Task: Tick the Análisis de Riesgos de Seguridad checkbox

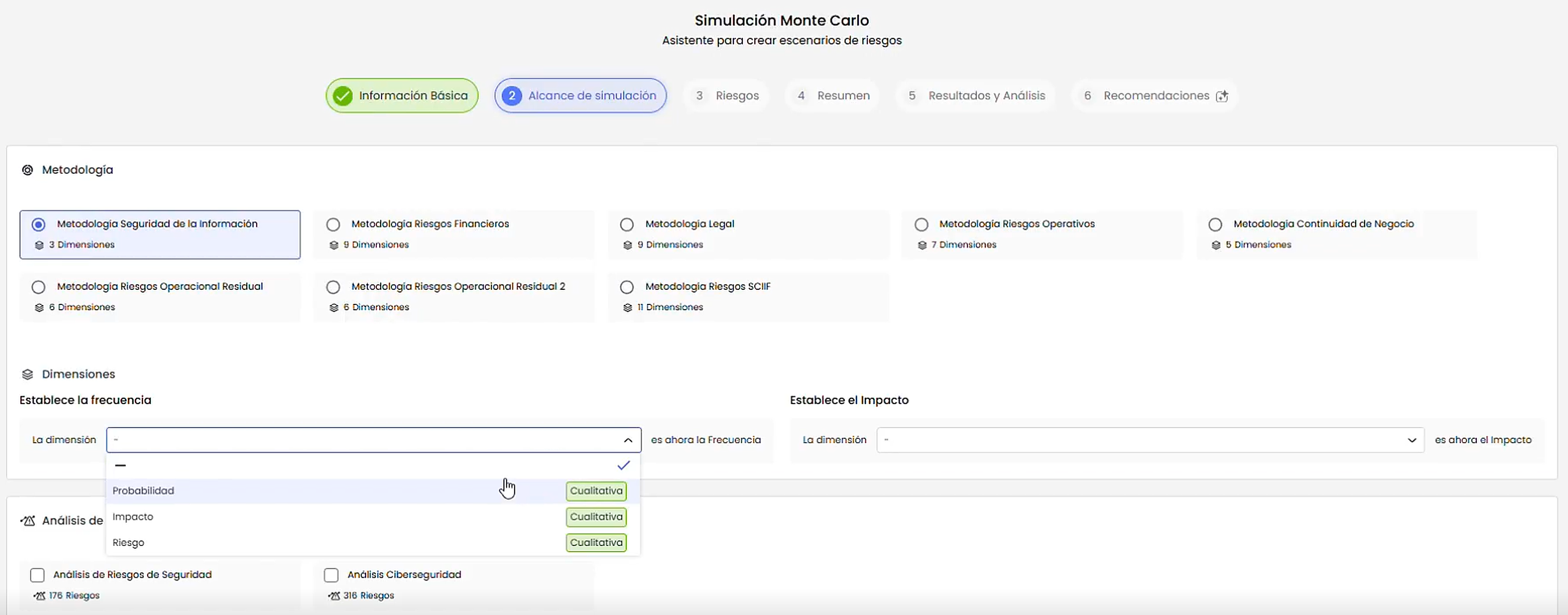Action: coord(37,575)
